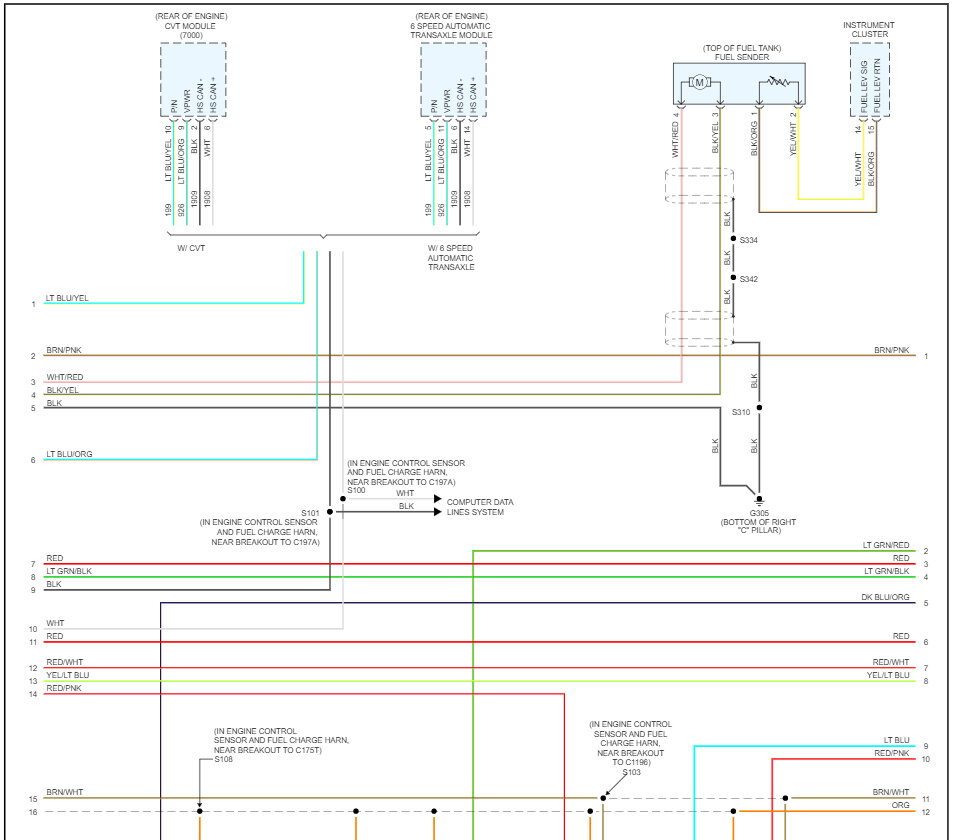Click the horizontal WHT/RED label at left pin 3
Screen dimensions: 956x840
[65, 377]
